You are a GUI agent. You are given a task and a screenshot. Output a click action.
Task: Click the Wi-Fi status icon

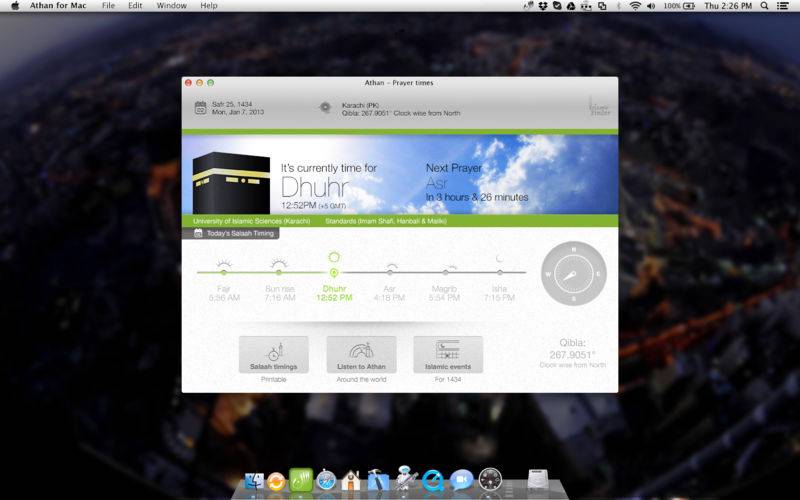click(x=635, y=6)
